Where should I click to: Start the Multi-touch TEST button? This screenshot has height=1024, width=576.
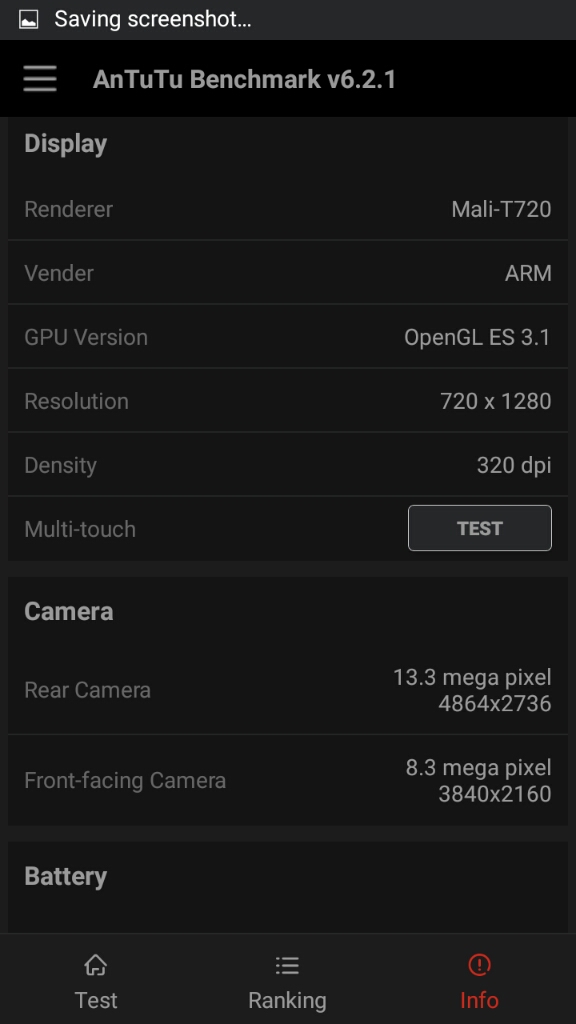(x=480, y=528)
